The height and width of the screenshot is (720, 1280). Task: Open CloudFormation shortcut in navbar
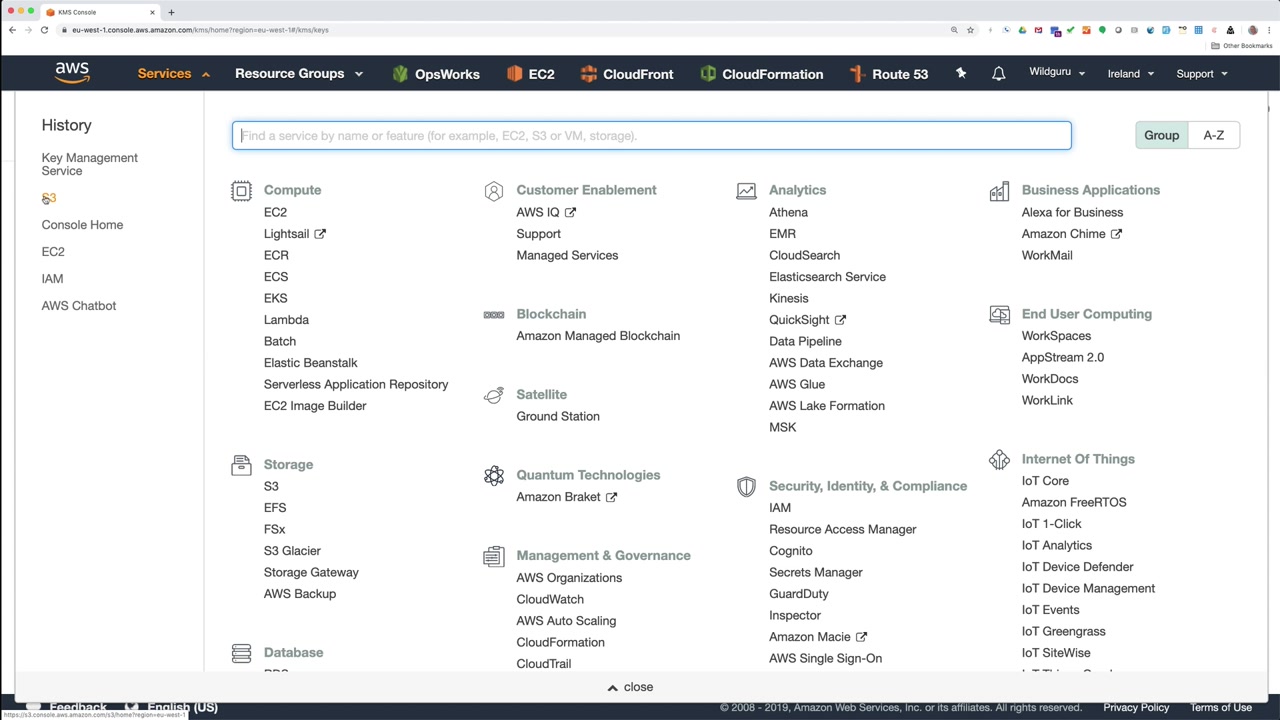click(762, 74)
